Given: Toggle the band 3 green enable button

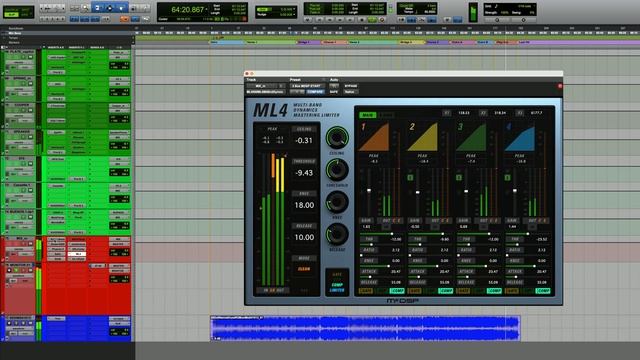Looking at the screenshot, I should coord(459,178).
